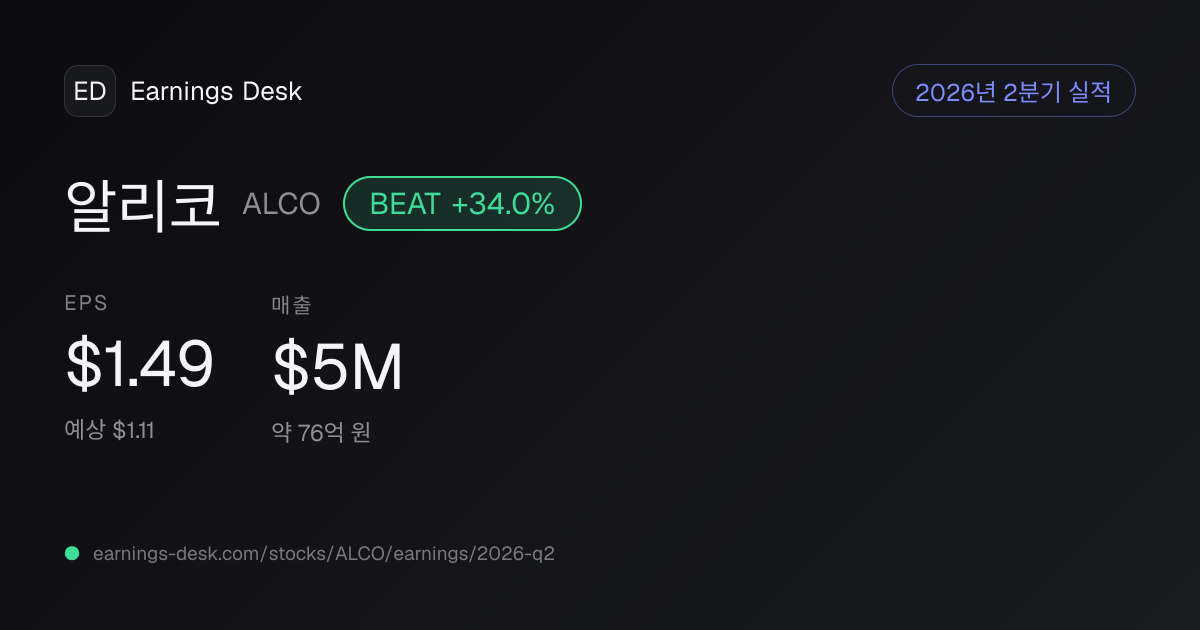Open the earnings-desk.com ALCO earnings link
The height and width of the screenshot is (630, 1200).
[x=323, y=553]
